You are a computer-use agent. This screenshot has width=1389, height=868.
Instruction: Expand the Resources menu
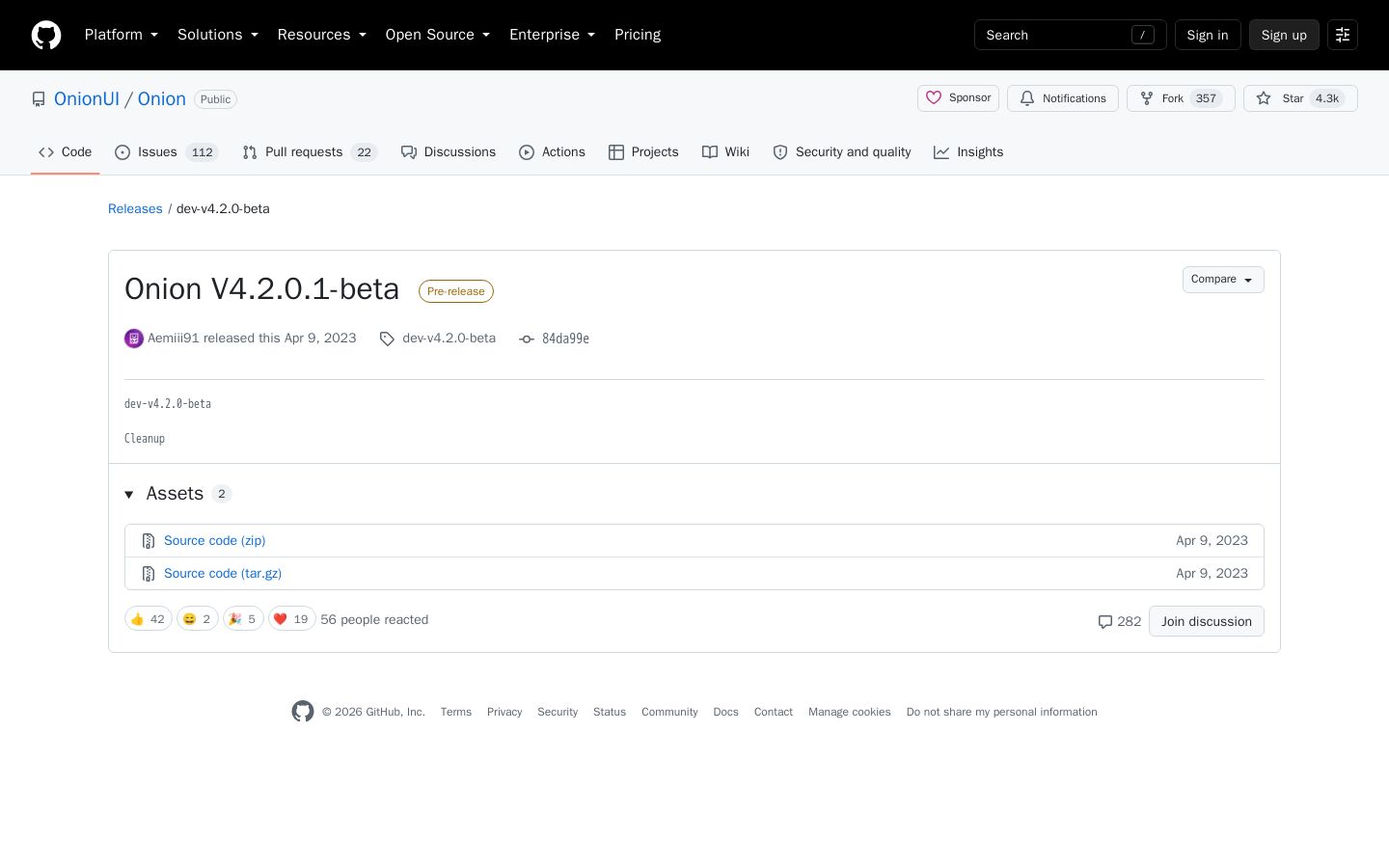click(x=322, y=35)
